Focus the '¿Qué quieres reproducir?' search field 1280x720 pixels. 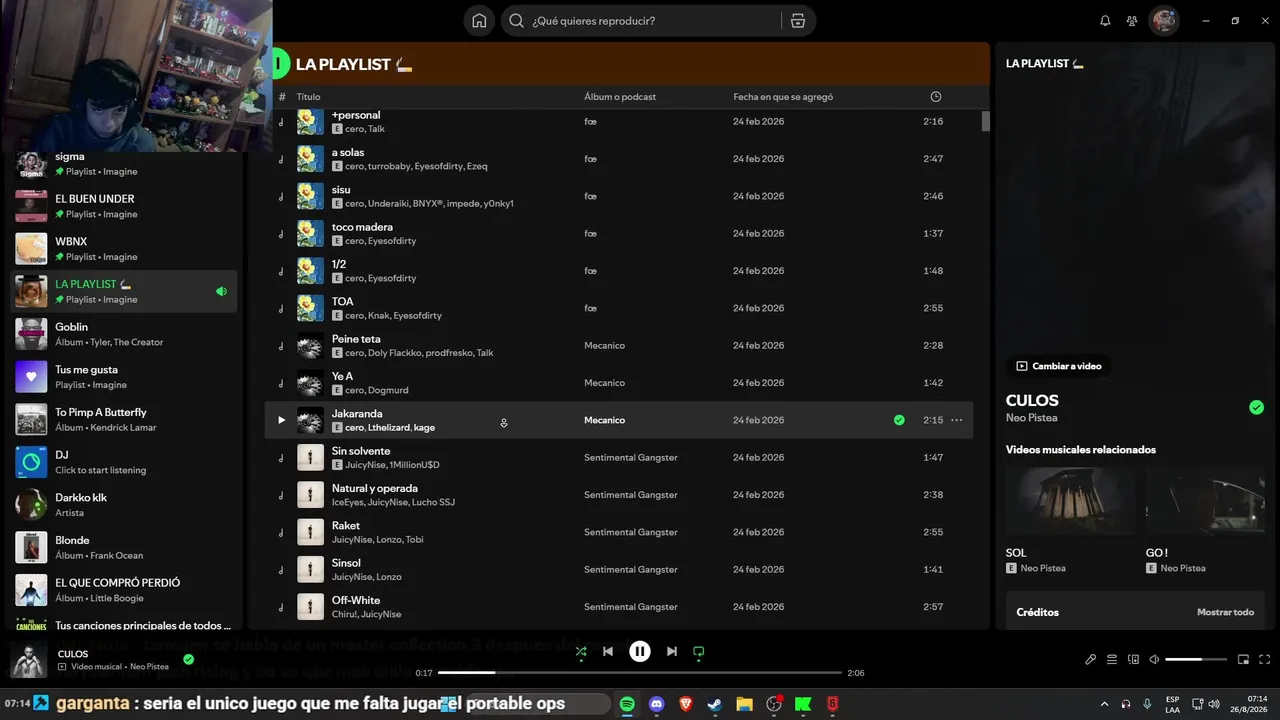click(658, 21)
